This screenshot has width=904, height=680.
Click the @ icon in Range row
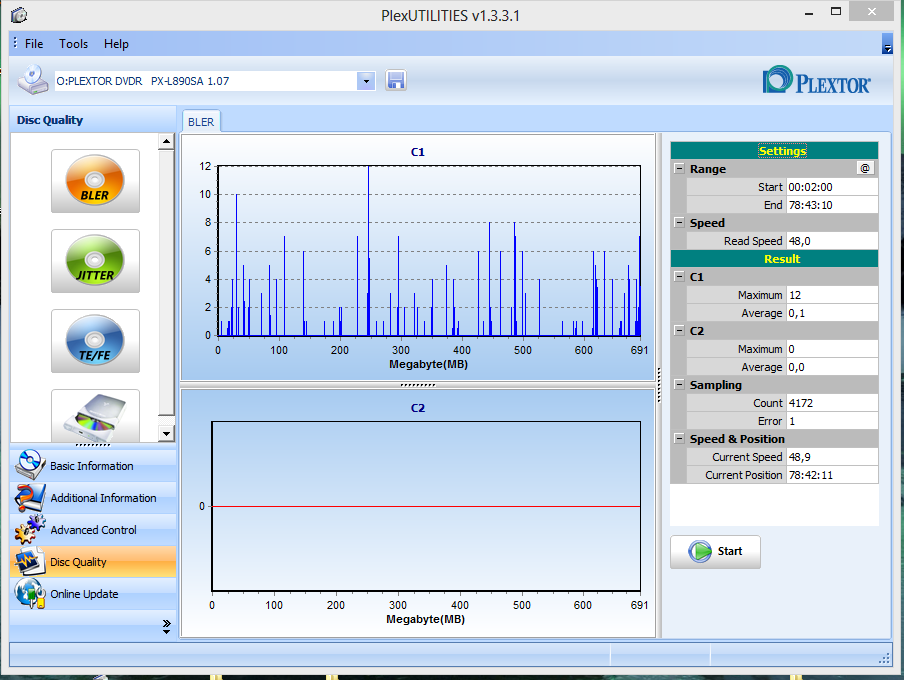click(865, 168)
